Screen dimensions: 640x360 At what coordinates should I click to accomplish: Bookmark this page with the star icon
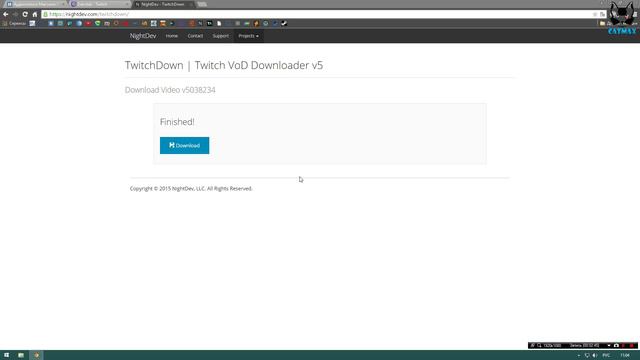point(595,14)
